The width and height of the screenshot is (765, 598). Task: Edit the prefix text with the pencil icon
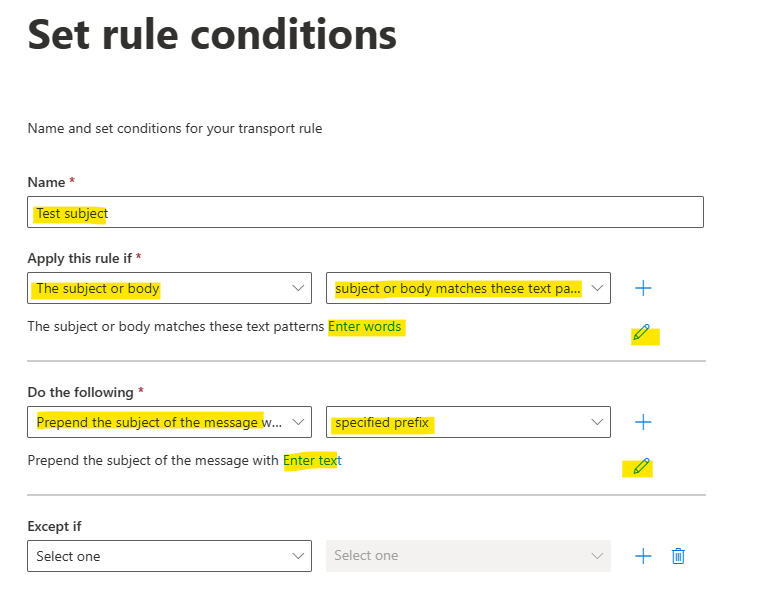click(x=642, y=467)
